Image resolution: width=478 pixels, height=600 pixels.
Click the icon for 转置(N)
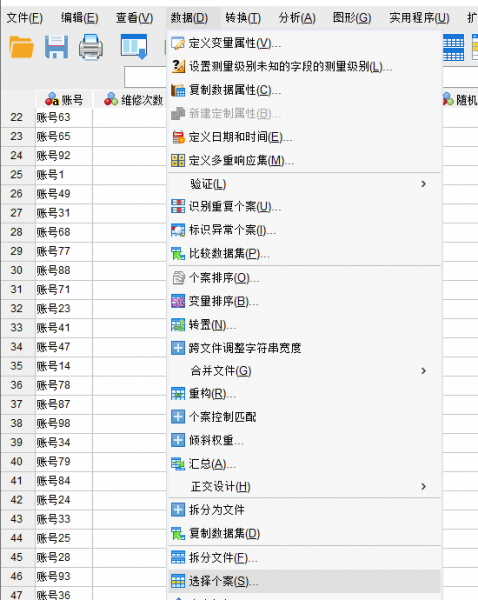coord(178,325)
